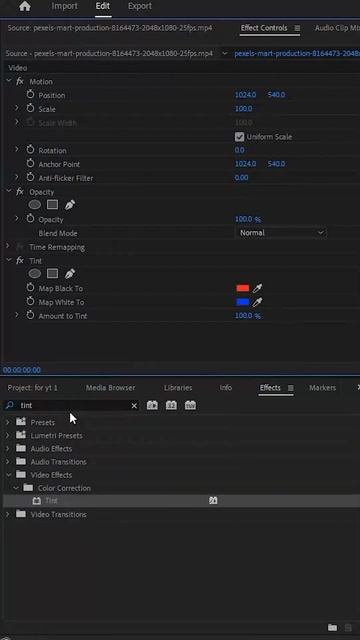Click the Position Y value 540.0
The height and width of the screenshot is (640, 360).
click(276, 95)
